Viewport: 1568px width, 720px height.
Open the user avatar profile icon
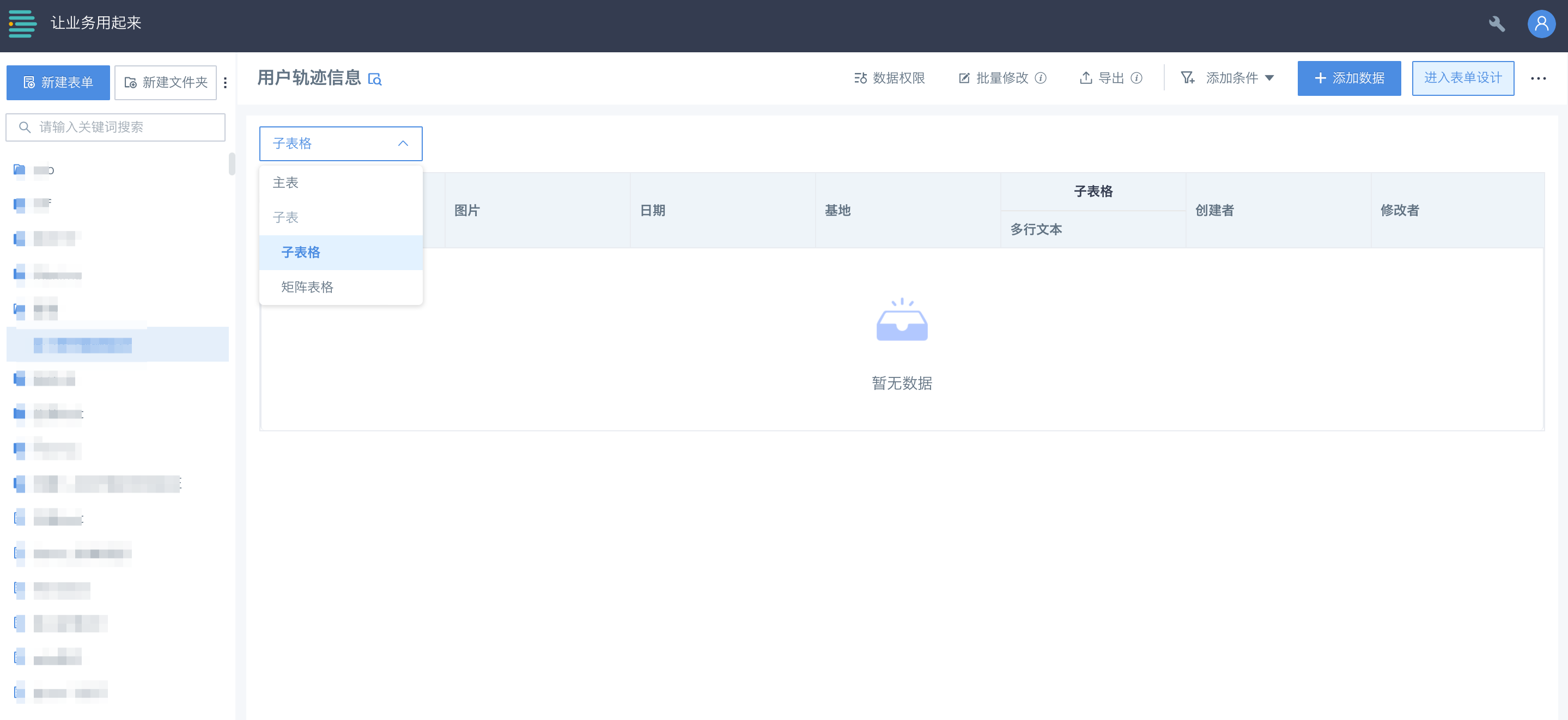(x=1541, y=25)
